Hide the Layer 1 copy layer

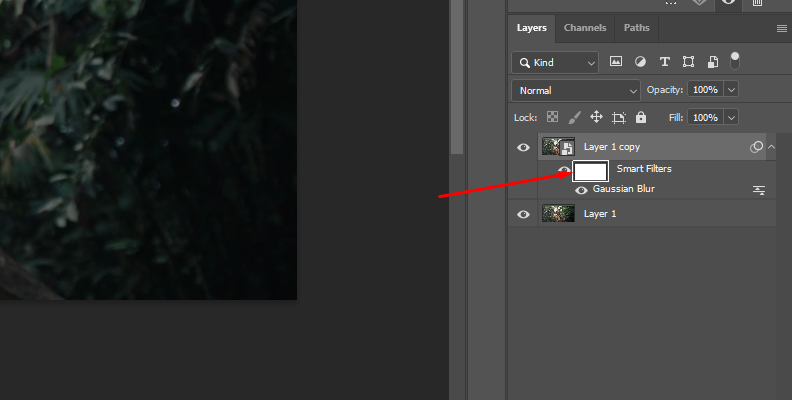click(523, 147)
